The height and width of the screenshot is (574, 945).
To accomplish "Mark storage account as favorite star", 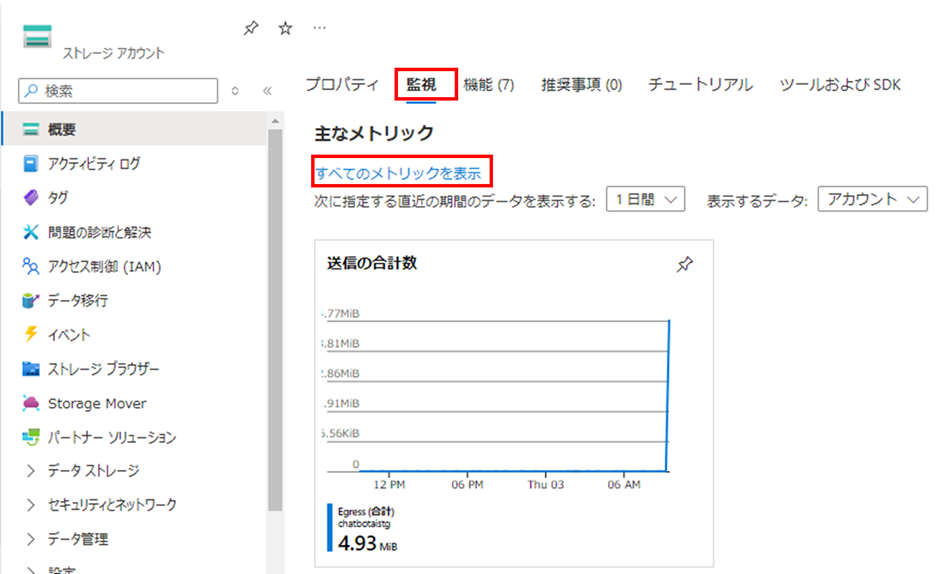I will [285, 28].
